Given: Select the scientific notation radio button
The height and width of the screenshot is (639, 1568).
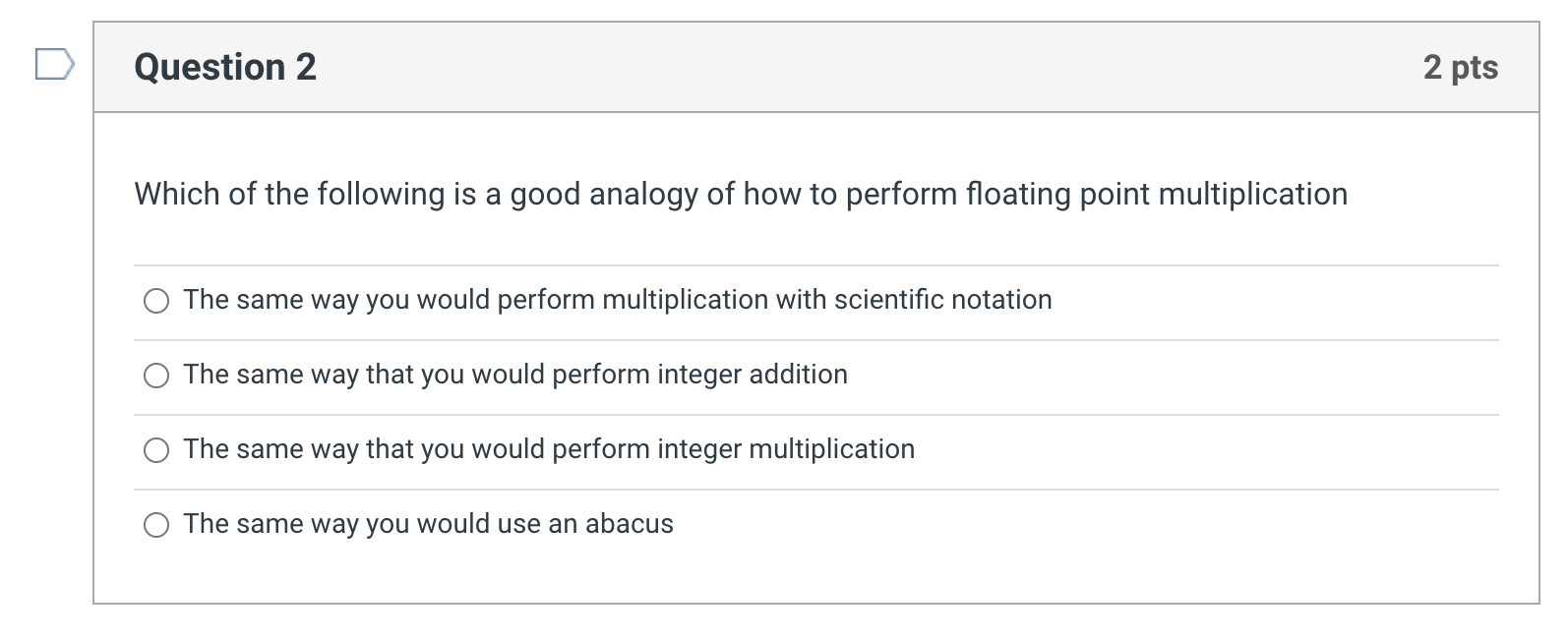Looking at the screenshot, I should pos(156,301).
